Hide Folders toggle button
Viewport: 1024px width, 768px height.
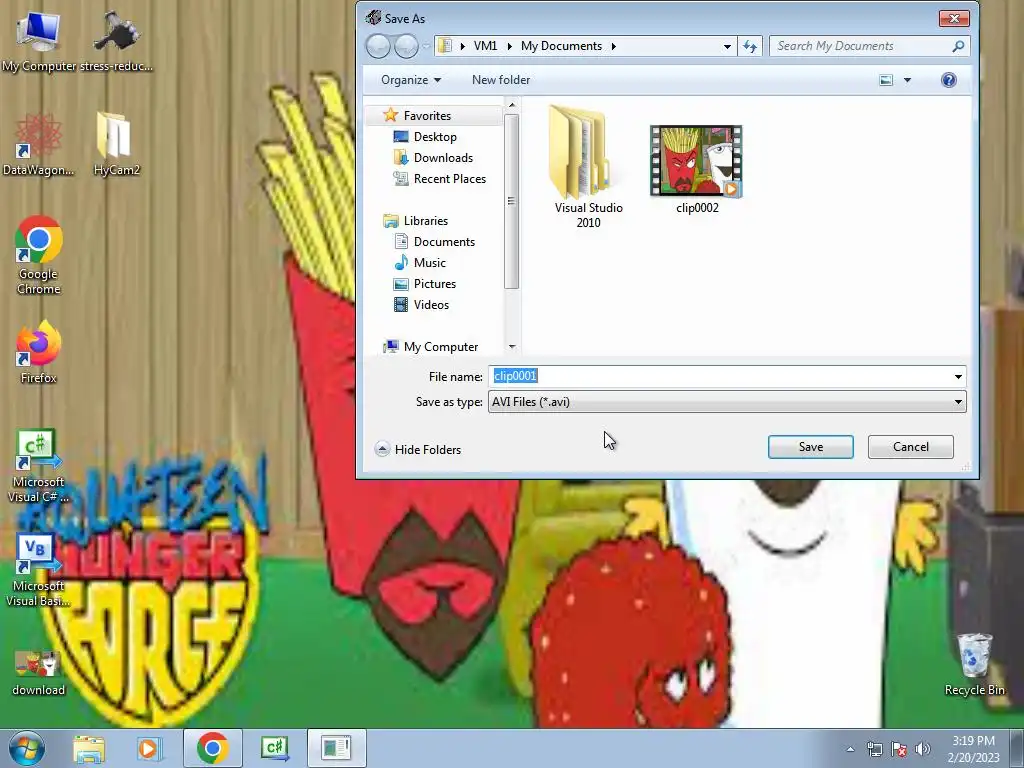418,449
